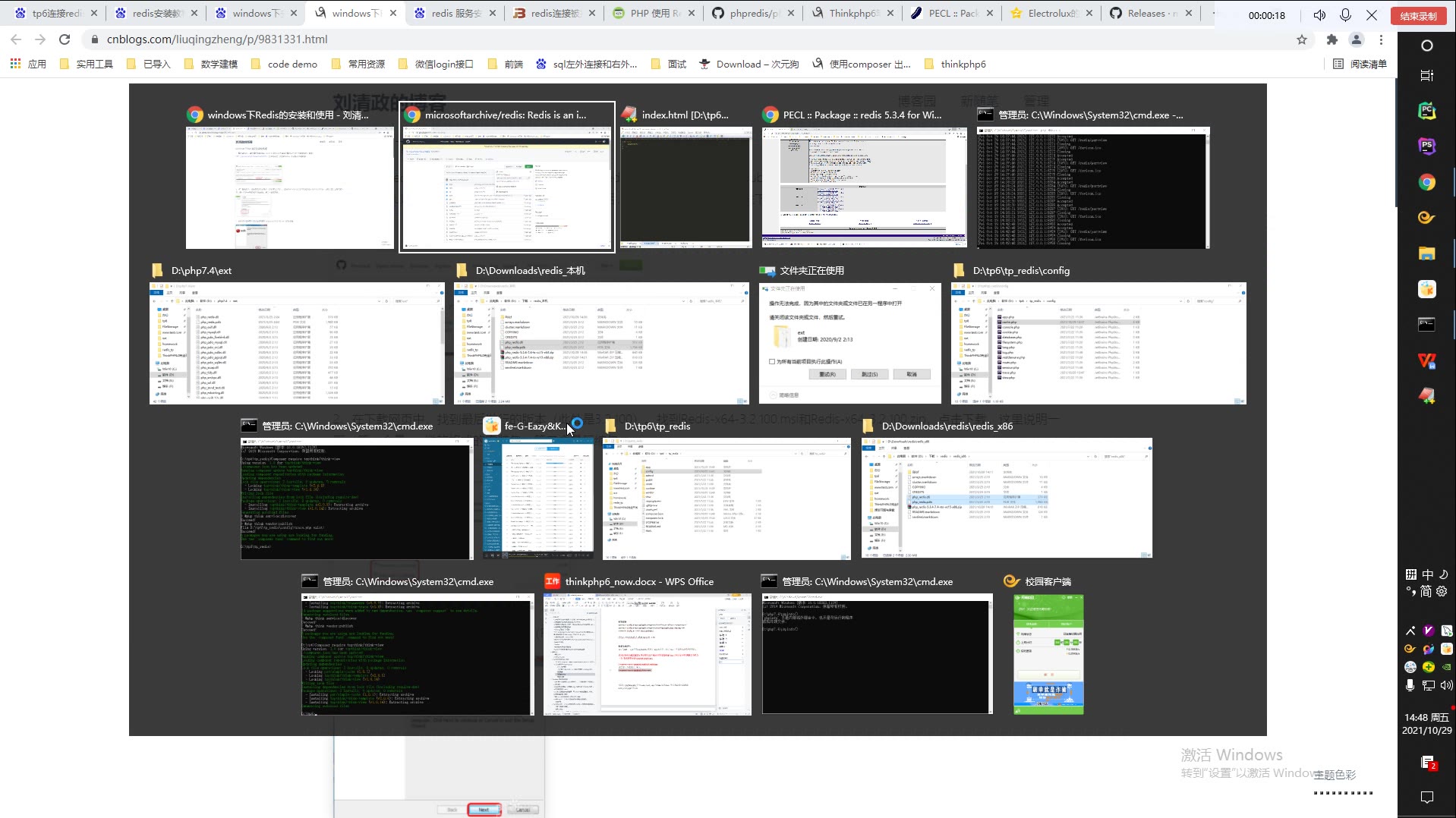Open the Download – 次元狗 bookmark
1456x818 pixels.
(x=748, y=64)
